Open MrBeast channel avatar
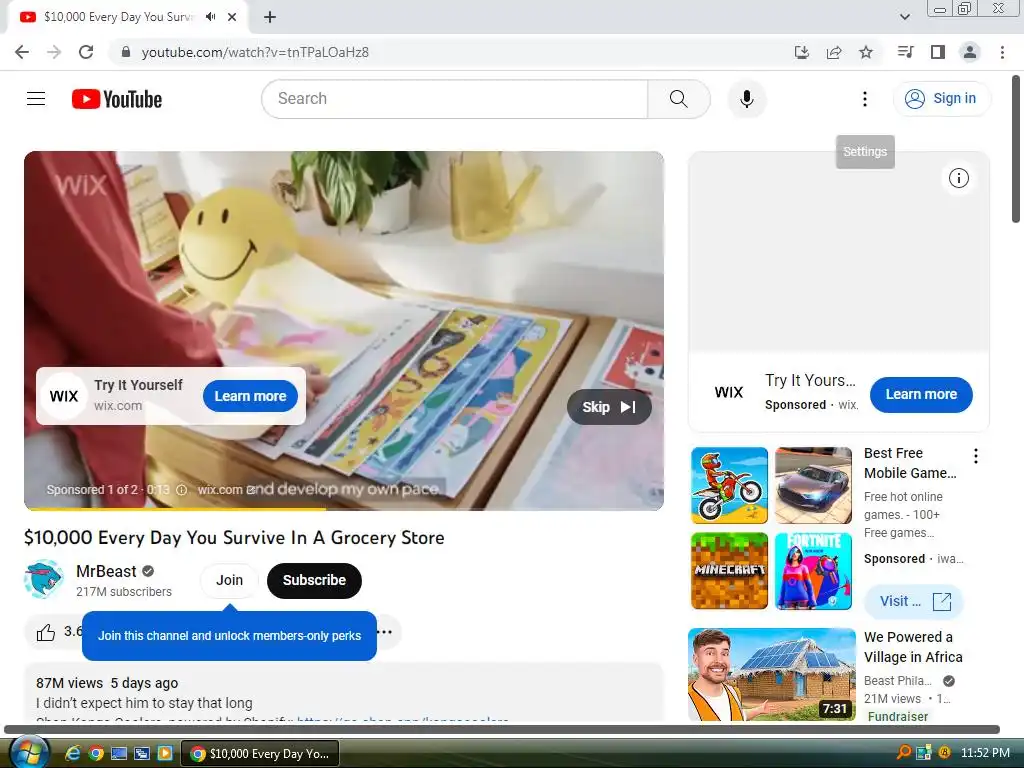 pyautogui.click(x=44, y=579)
